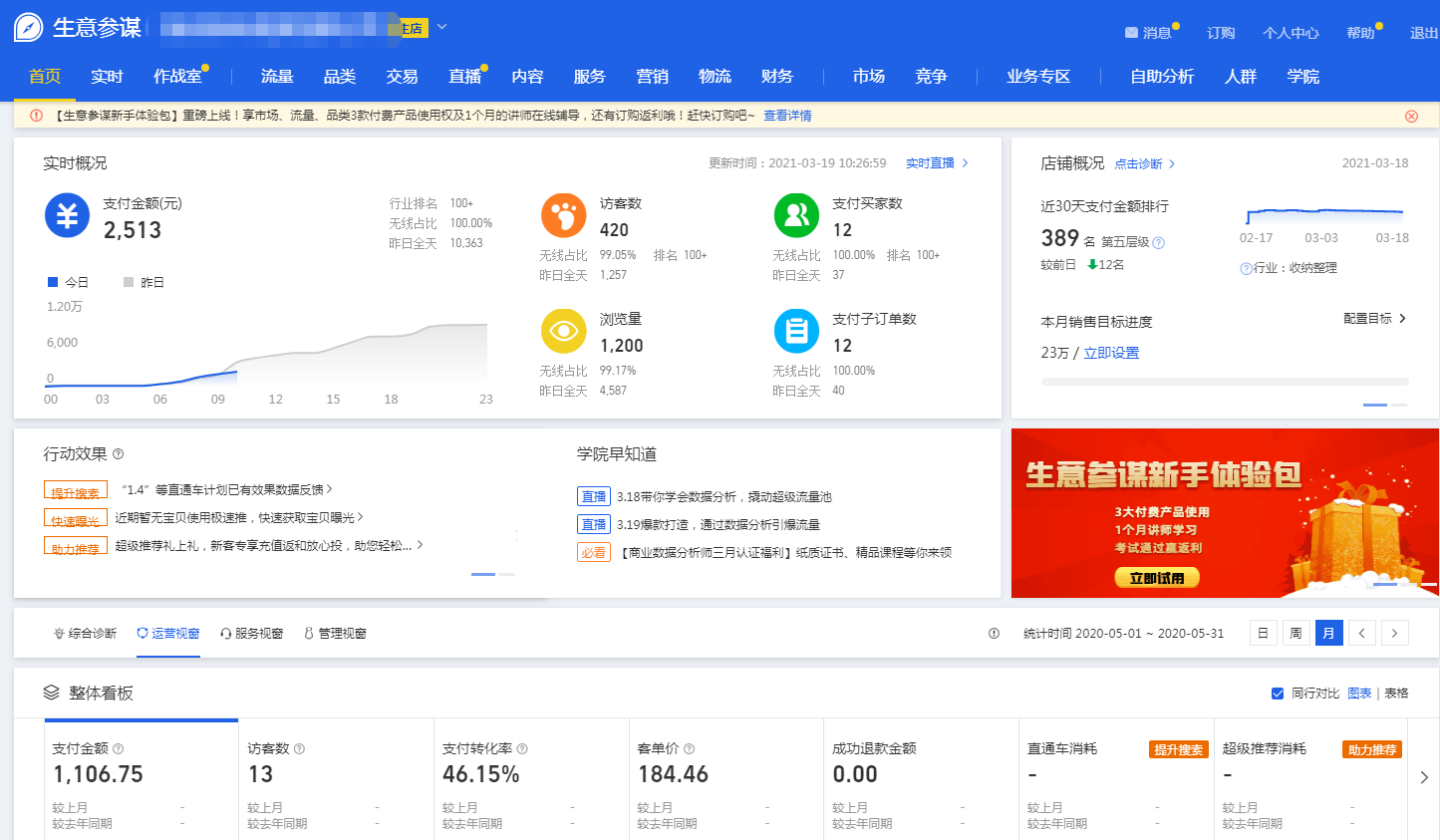Select the 日 period button
Viewport: 1440px width, 840px height.
pyautogui.click(x=1264, y=633)
